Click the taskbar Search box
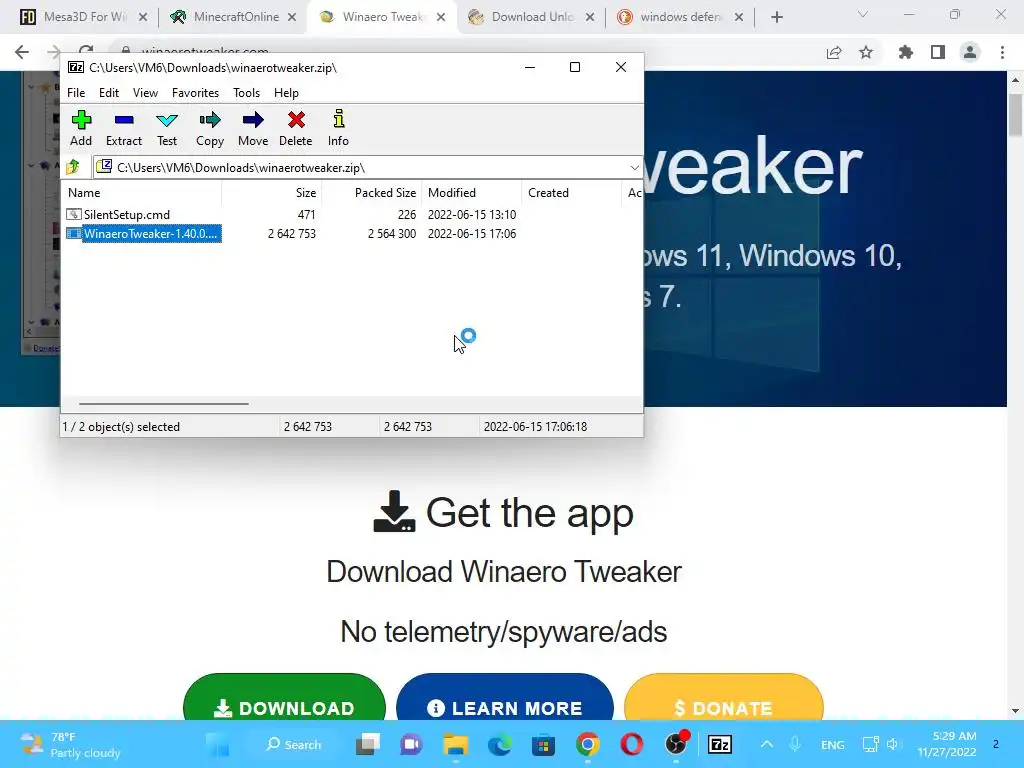This screenshot has width=1024, height=768. click(x=294, y=744)
